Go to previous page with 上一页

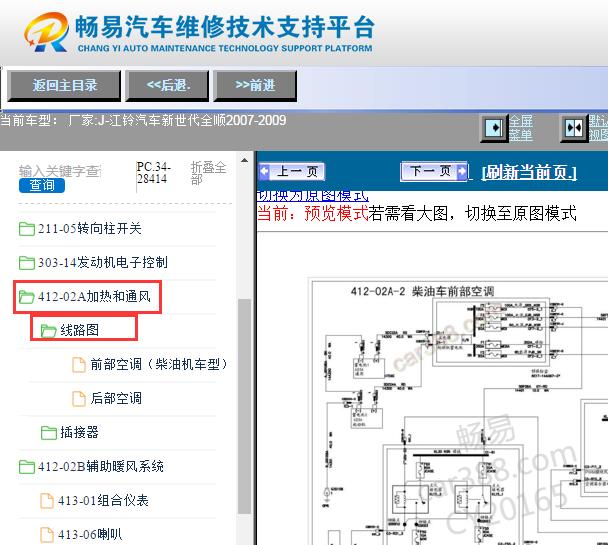292,171
